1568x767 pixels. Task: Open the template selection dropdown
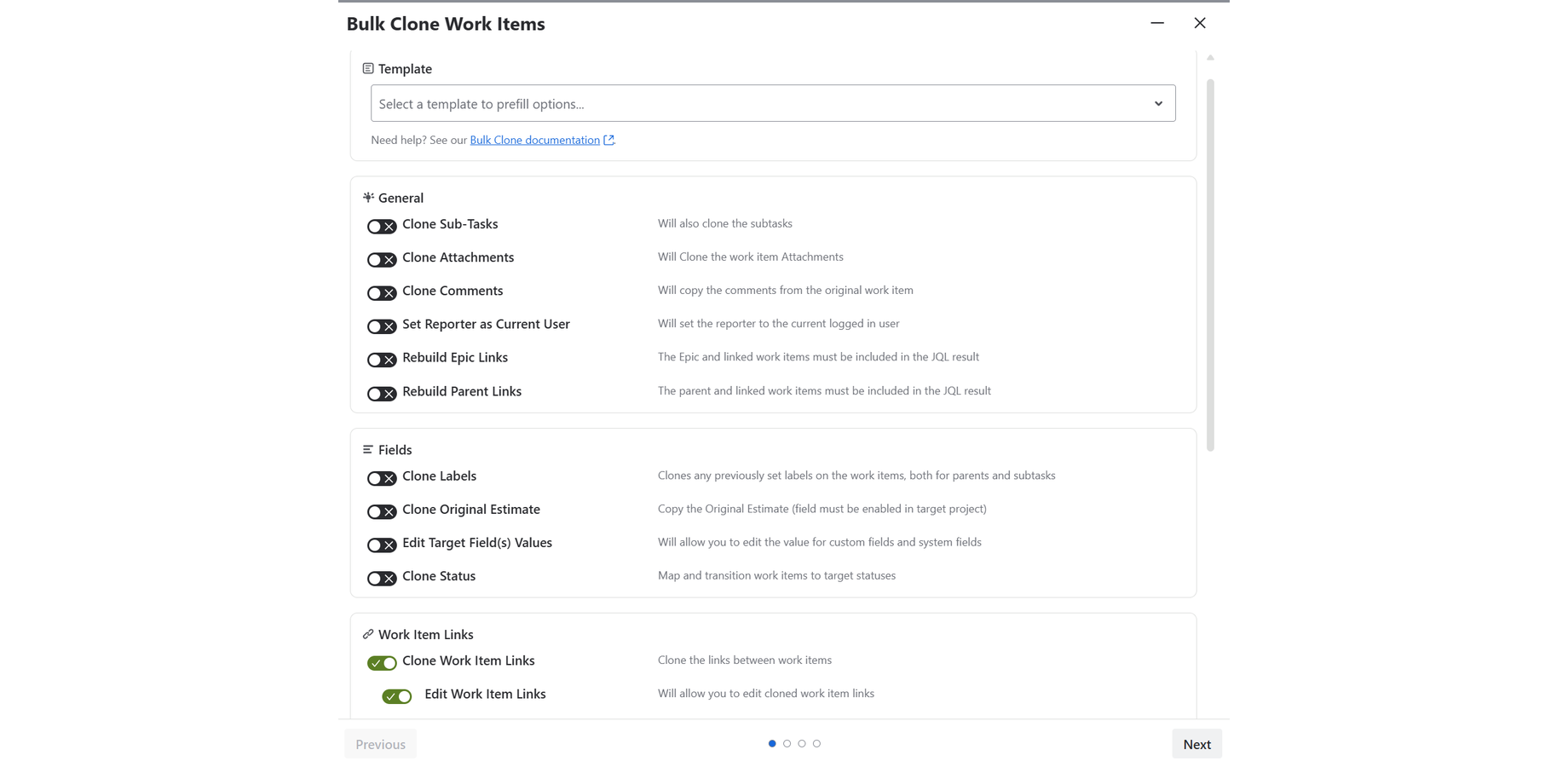click(x=763, y=103)
